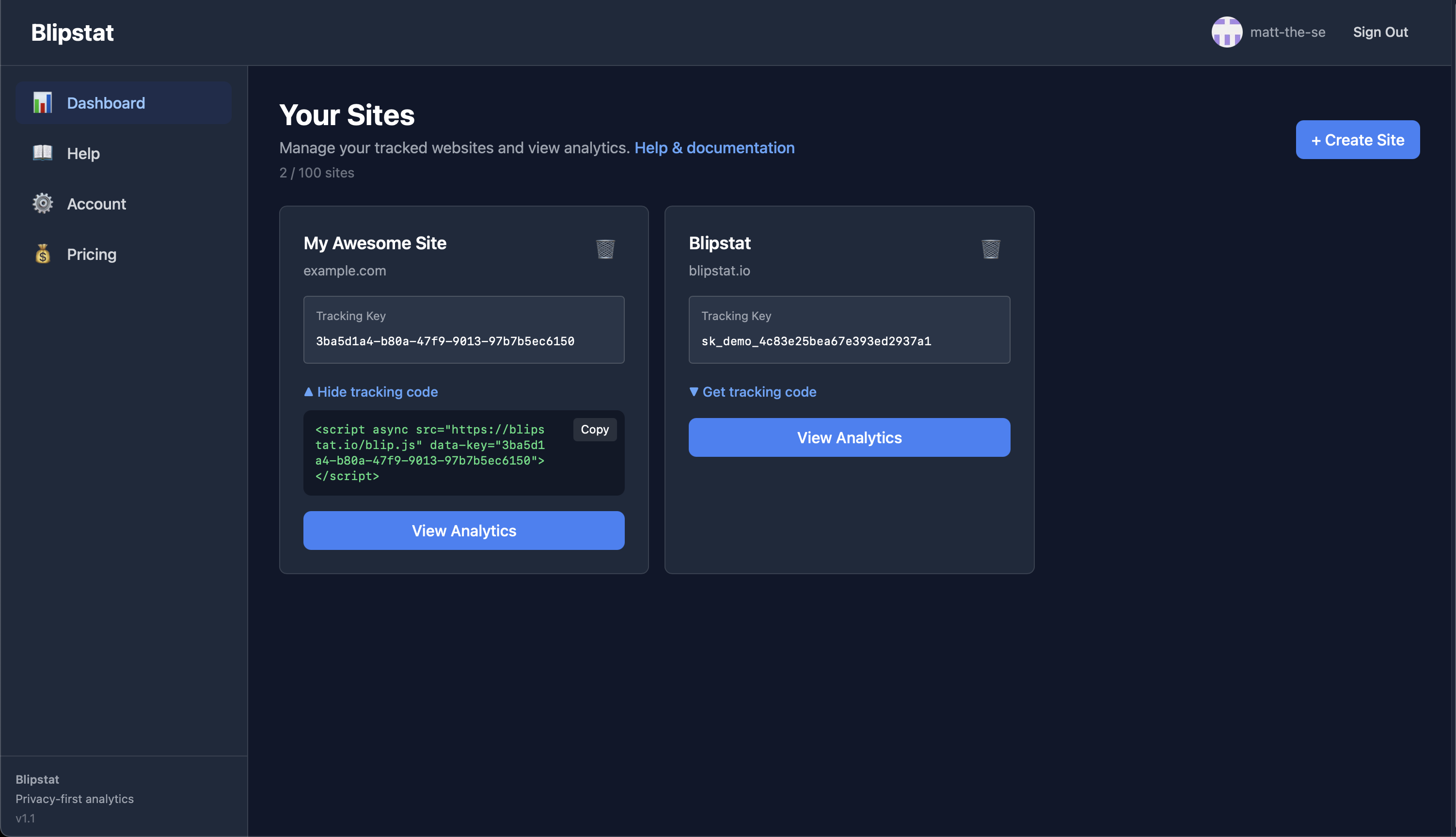Click the Help book icon in sidebar
This screenshot has width=1456, height=837.
click(43, 153)
